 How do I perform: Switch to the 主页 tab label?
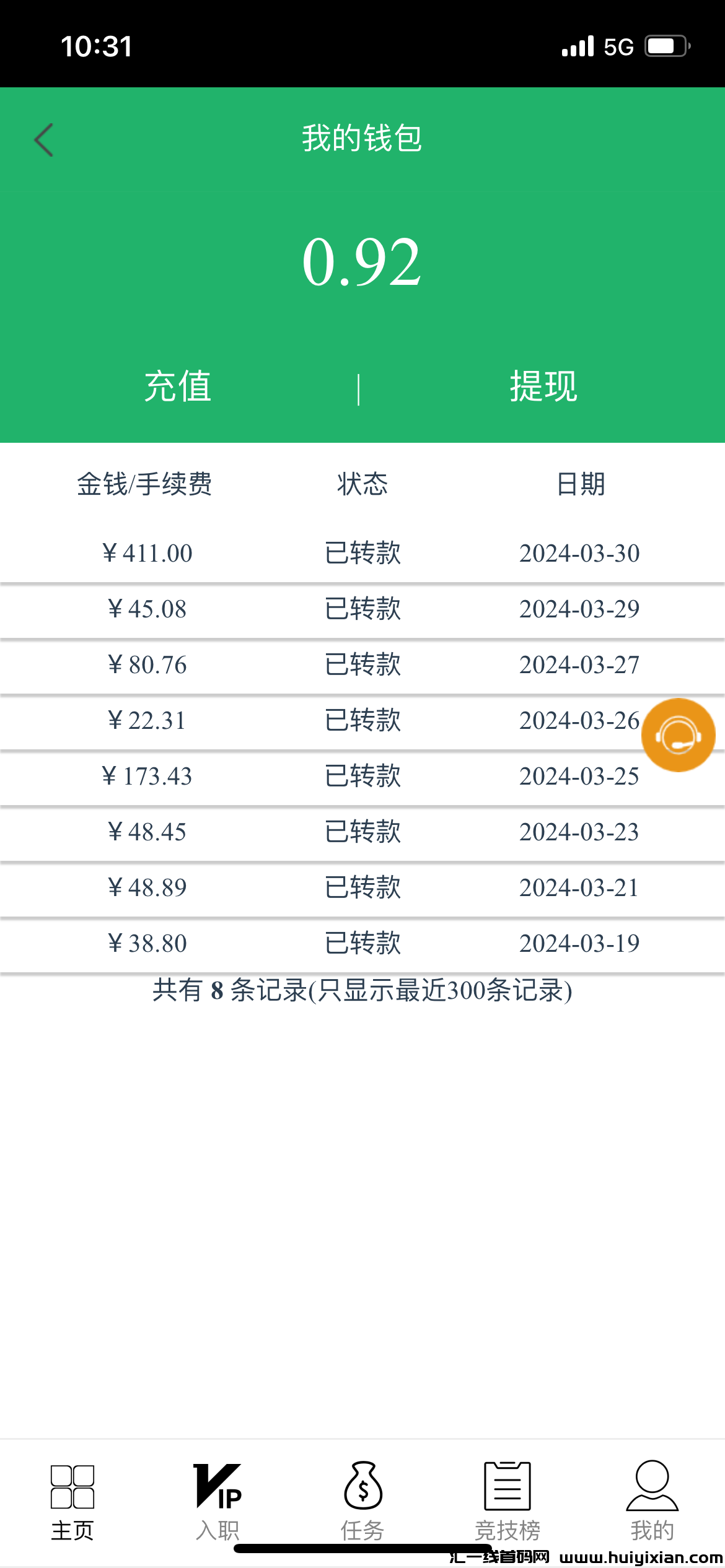tap(72, 1530)
